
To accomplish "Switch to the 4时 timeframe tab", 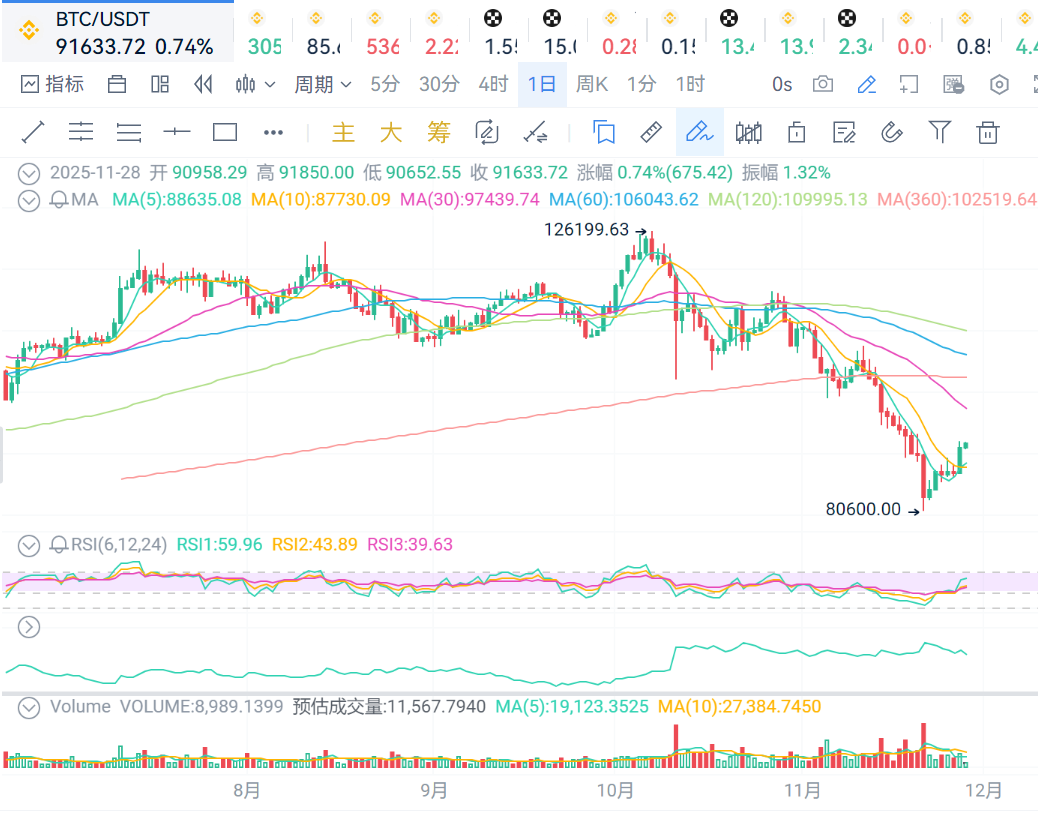I will (x=493, y=85).
